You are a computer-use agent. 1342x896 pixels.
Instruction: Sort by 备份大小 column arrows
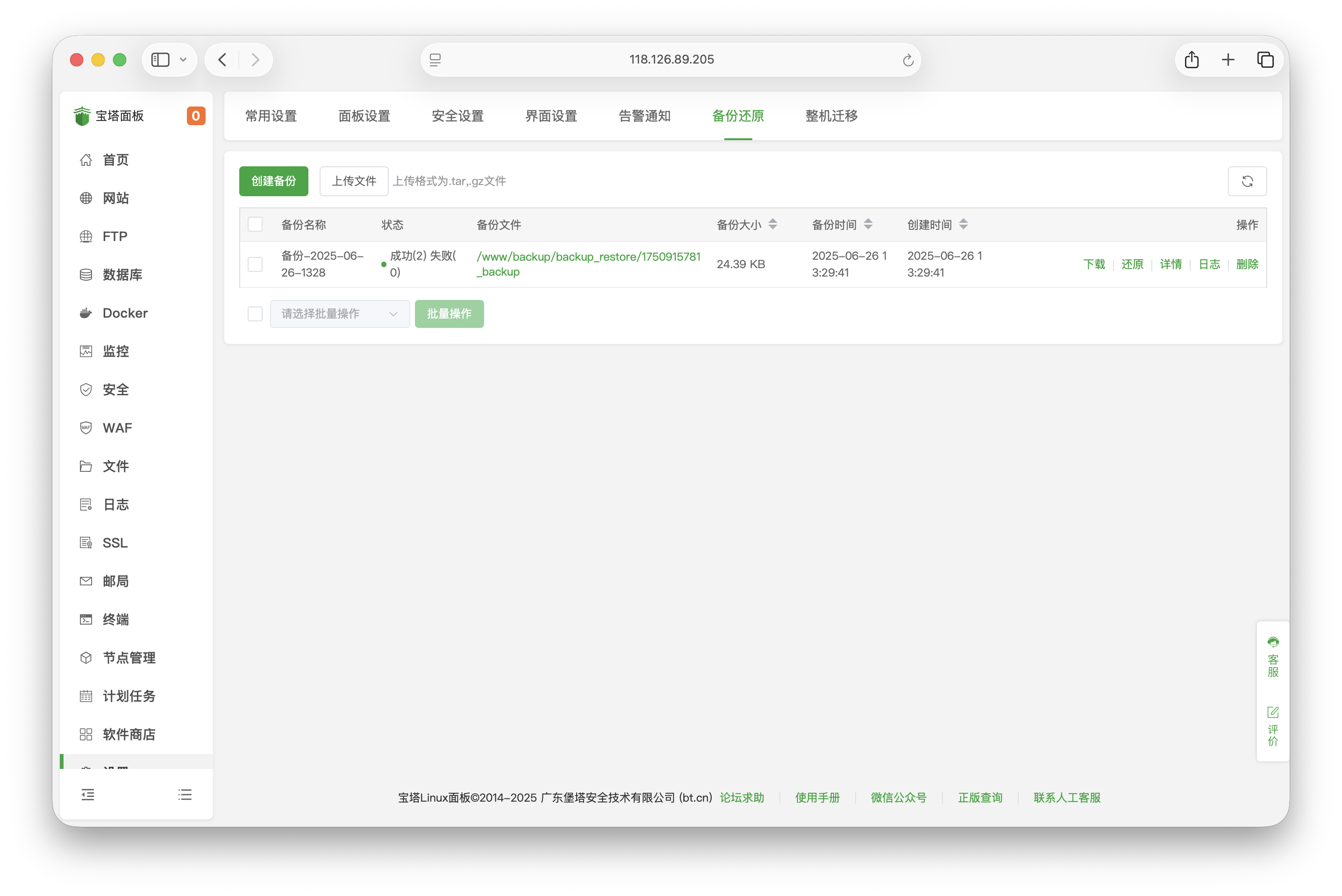tap(773, 225)
